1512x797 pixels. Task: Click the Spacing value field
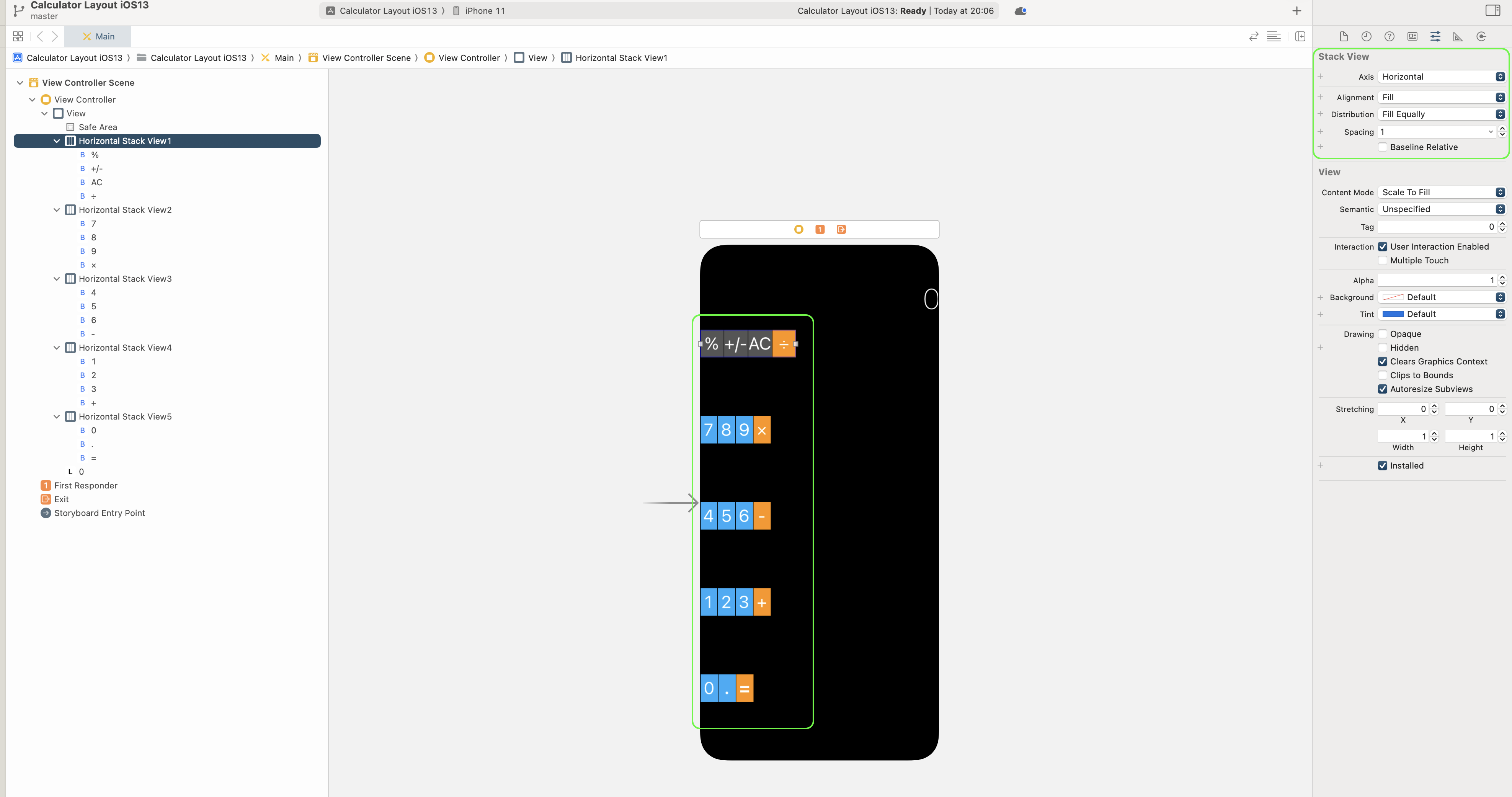tap(1436, 132)
